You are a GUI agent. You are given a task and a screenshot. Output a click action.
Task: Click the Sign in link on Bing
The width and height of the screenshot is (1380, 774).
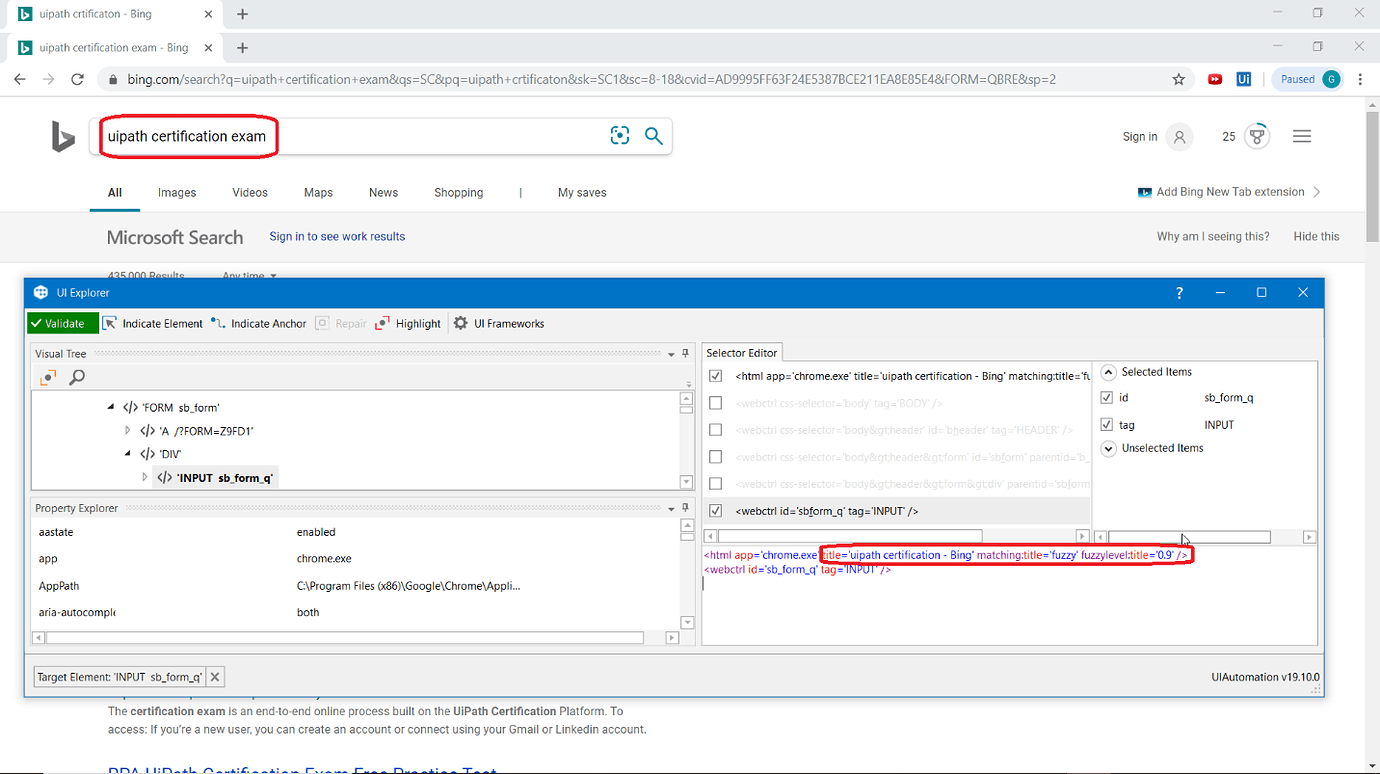(1139, 136)
